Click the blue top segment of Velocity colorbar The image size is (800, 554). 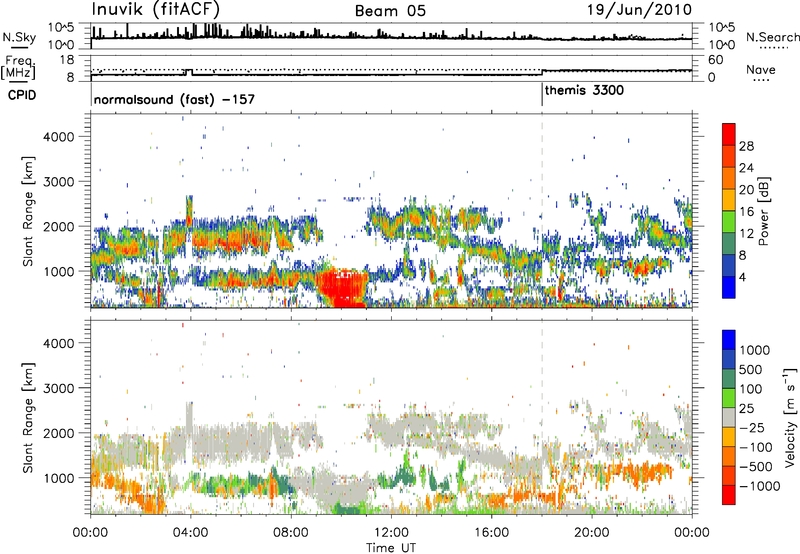point(729,340)
